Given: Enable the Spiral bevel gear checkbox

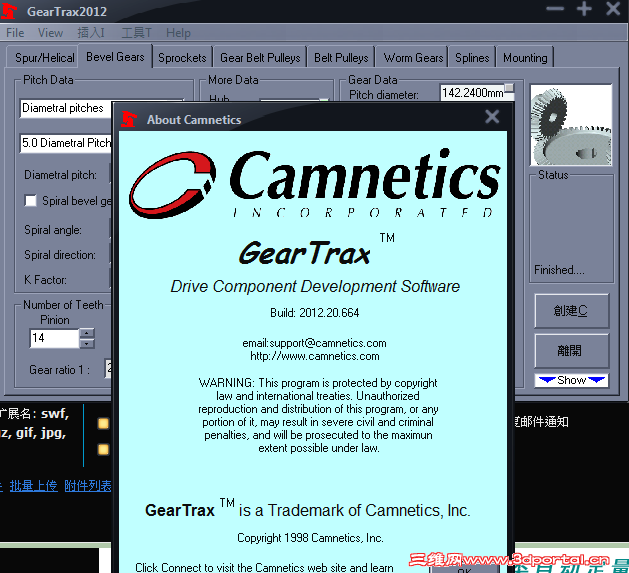Looking at the screenshot, I should tap(30, 201).
